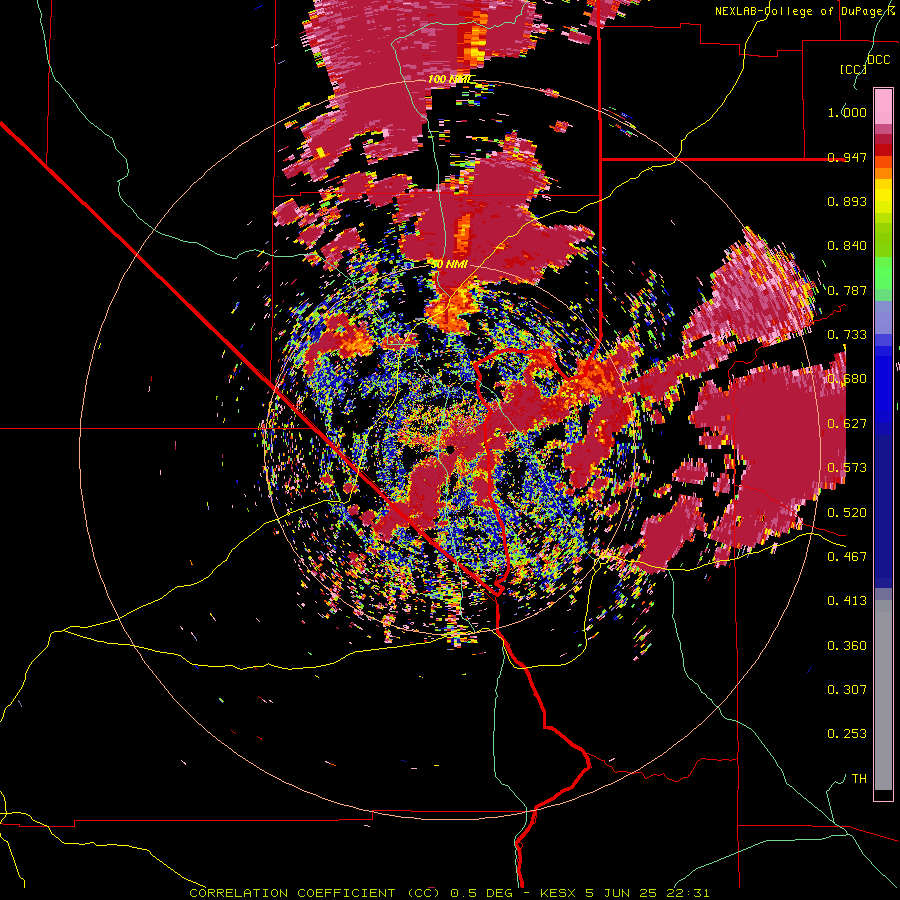Click the CORRELATION COEFFICIENT (CC) caption text

click(x=315, y=893)
